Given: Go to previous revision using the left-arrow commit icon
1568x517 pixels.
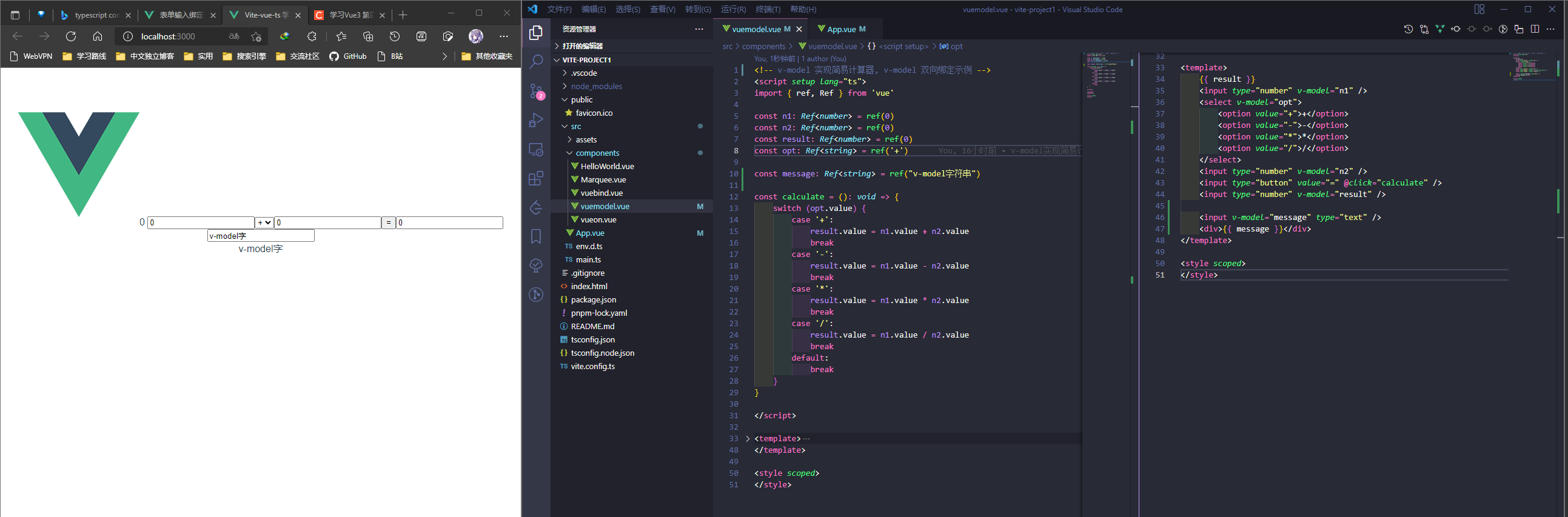Looking at the screenshot, I should (x=1456, y=28).
